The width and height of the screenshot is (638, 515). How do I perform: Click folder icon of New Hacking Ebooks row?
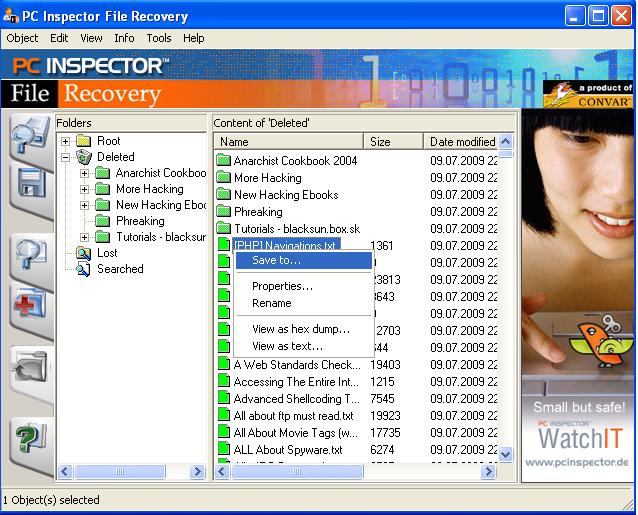pyautogui.click(x=223, y=194)
